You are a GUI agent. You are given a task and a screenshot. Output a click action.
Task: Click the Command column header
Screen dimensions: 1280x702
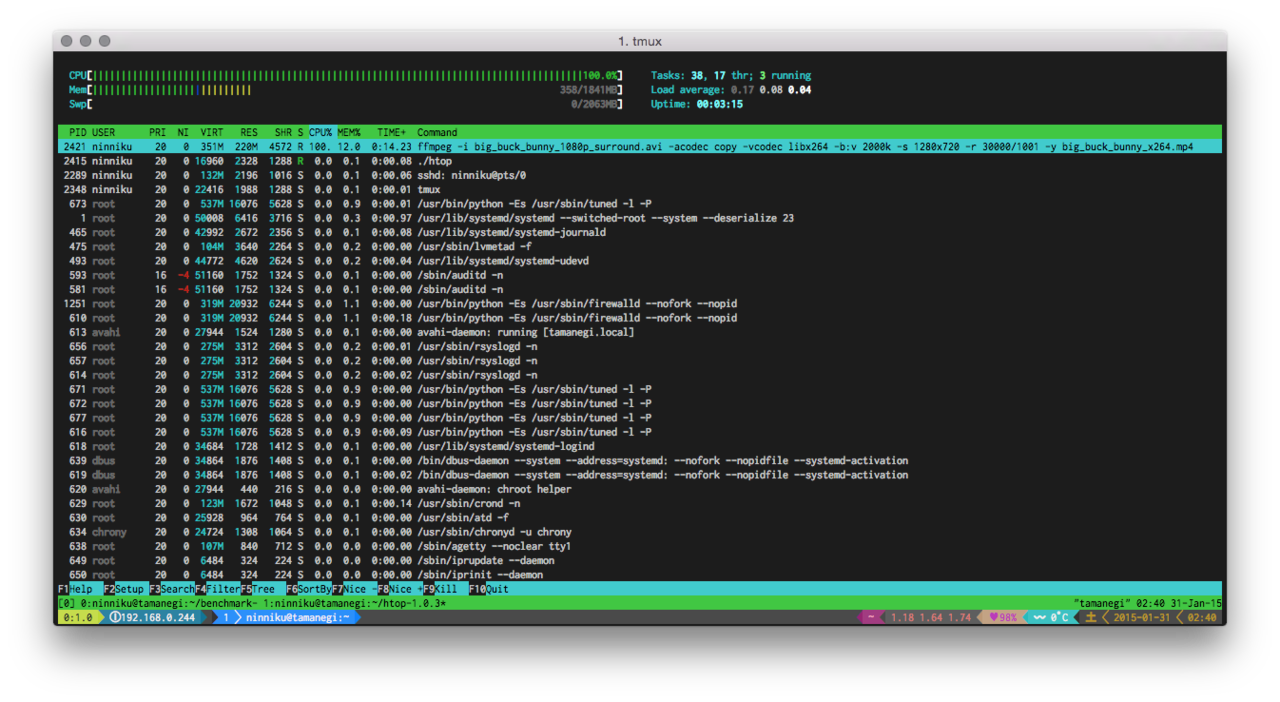437,132
